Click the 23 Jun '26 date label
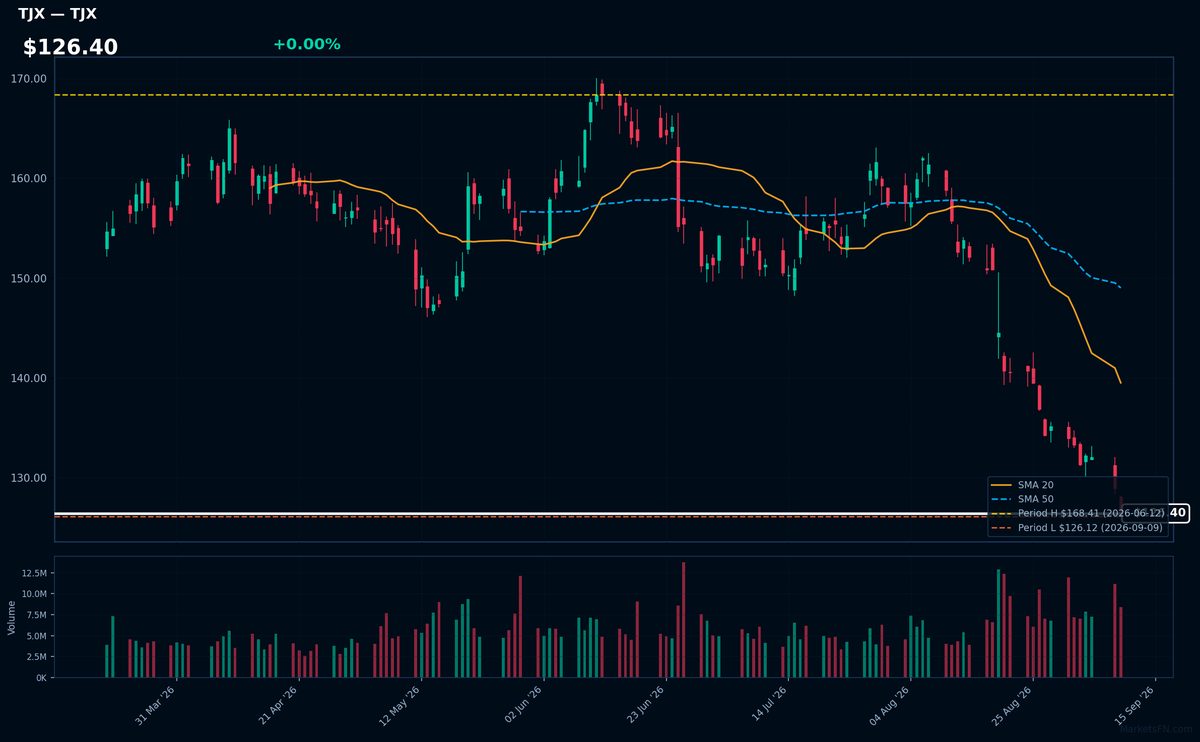 click(645, 704)
